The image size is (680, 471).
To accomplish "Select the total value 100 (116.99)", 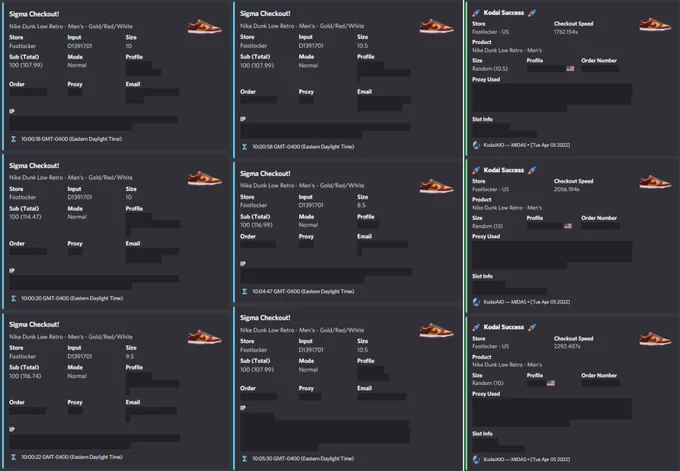I will (x=257, y=225).
